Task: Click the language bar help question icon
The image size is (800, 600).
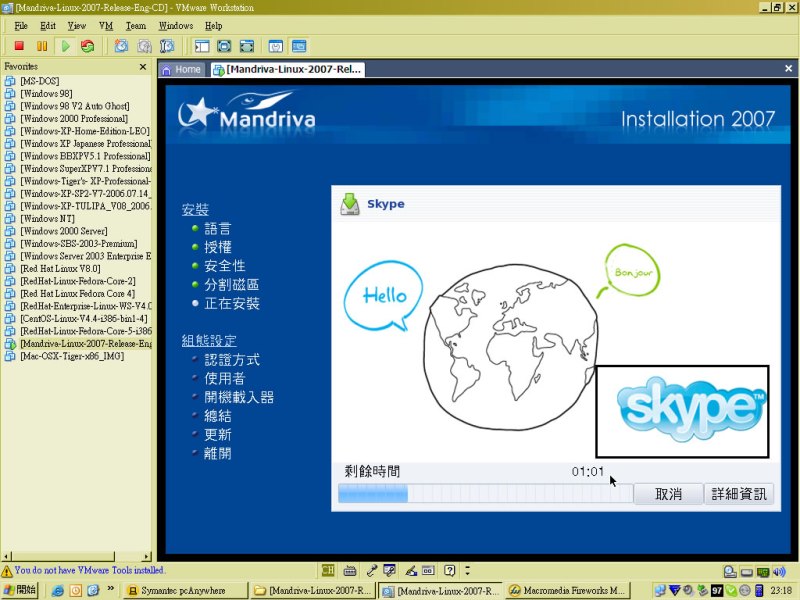Action: (449, 570)
